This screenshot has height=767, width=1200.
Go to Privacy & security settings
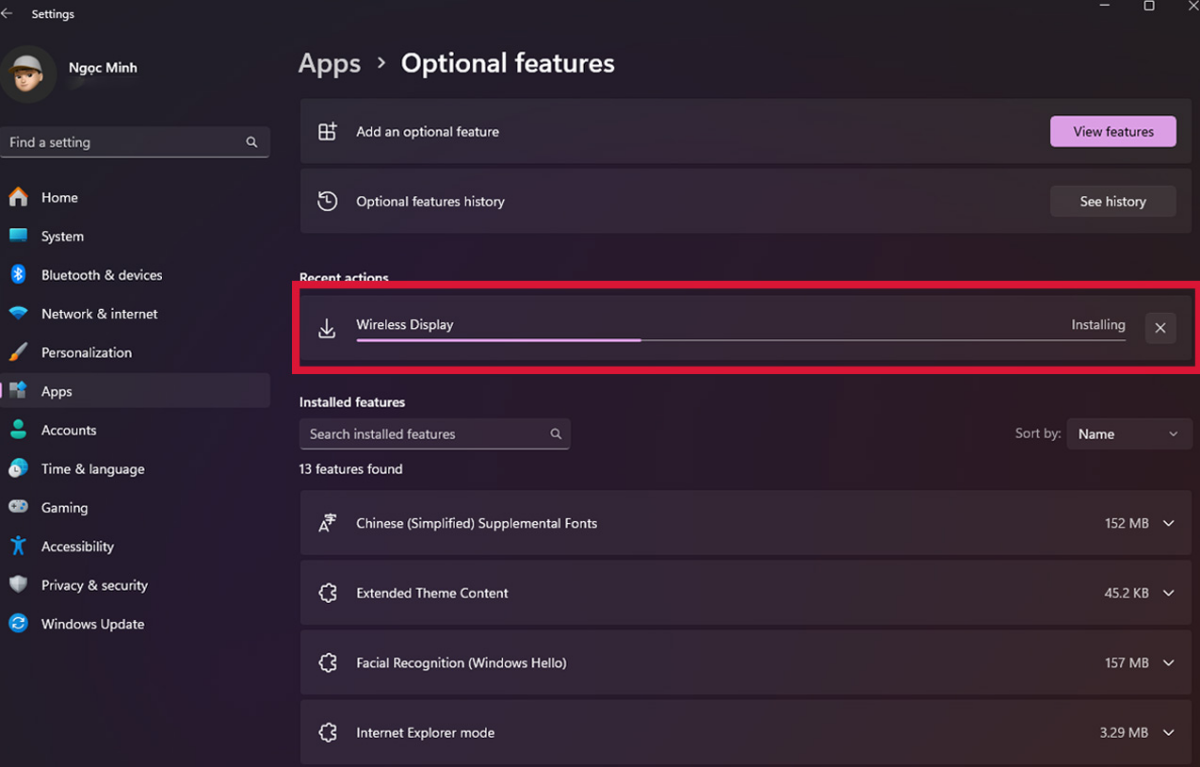pyautogui.click(x=94, y=585)
